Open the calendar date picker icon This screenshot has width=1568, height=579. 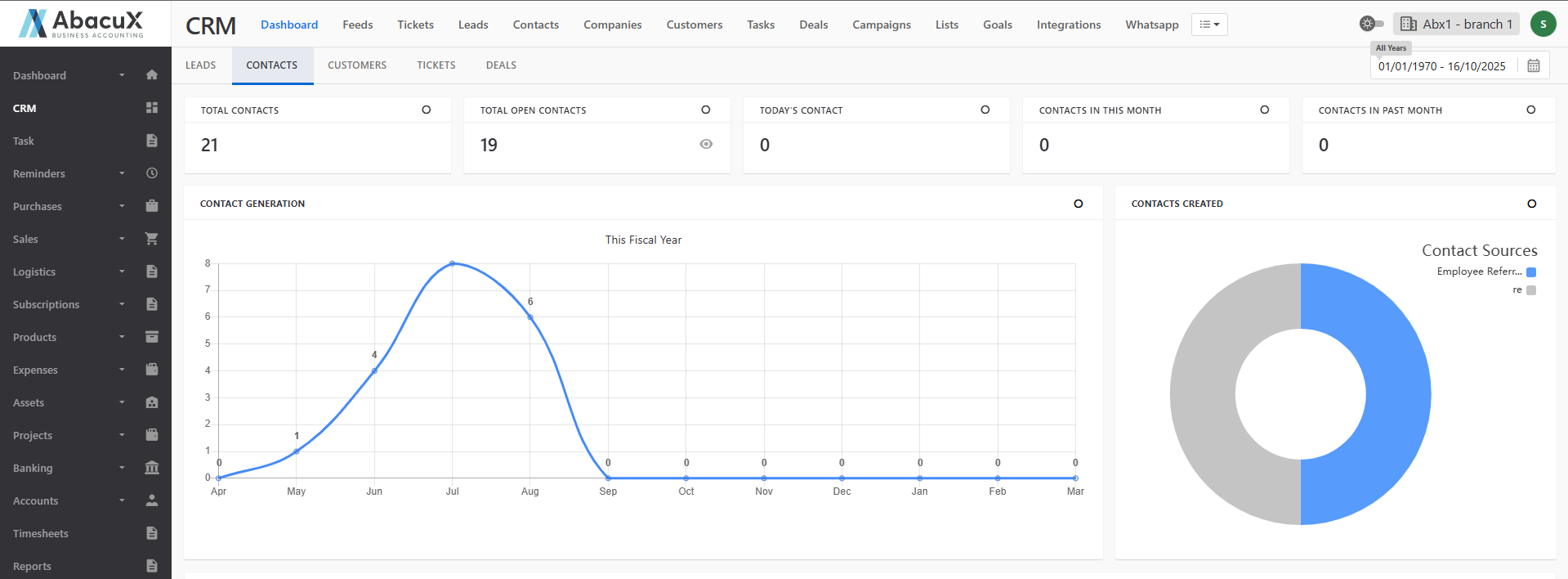(x=1533, y=66)
